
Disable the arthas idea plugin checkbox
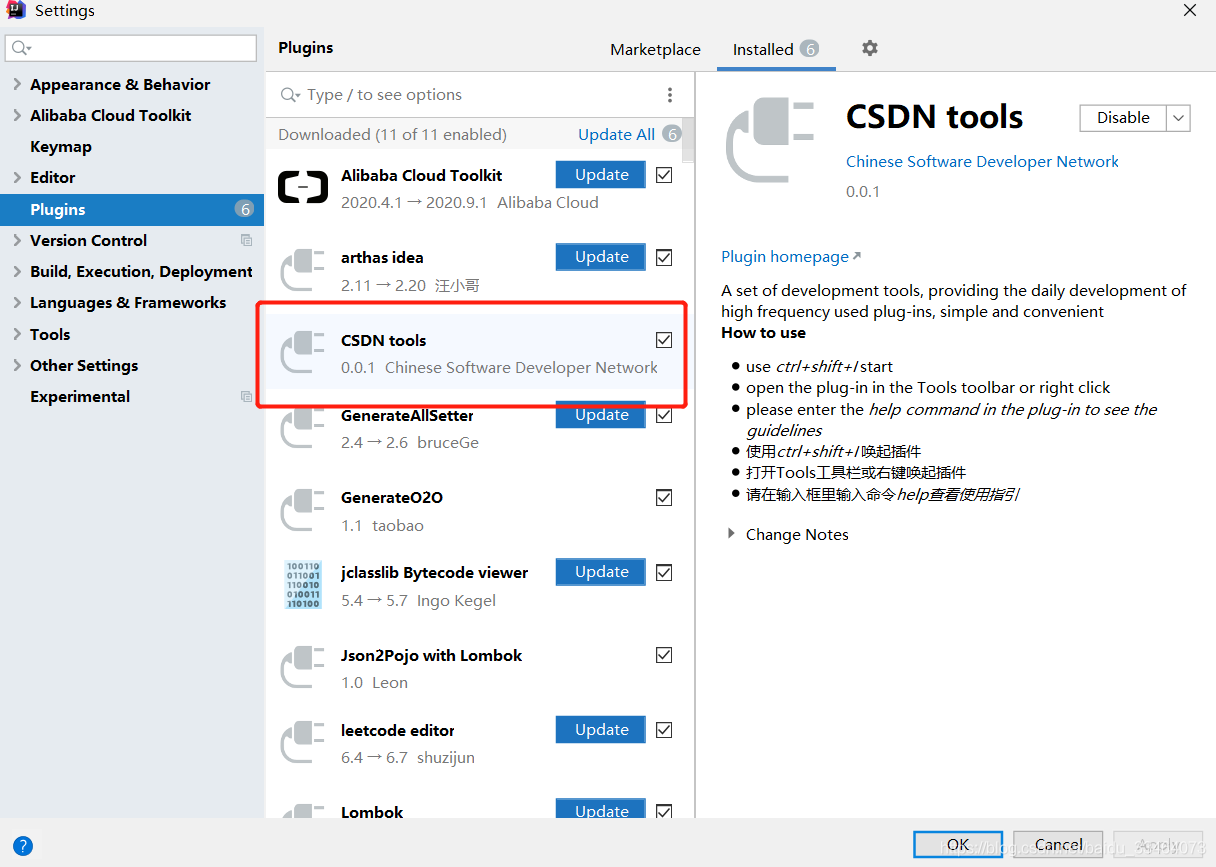point(664,257)
